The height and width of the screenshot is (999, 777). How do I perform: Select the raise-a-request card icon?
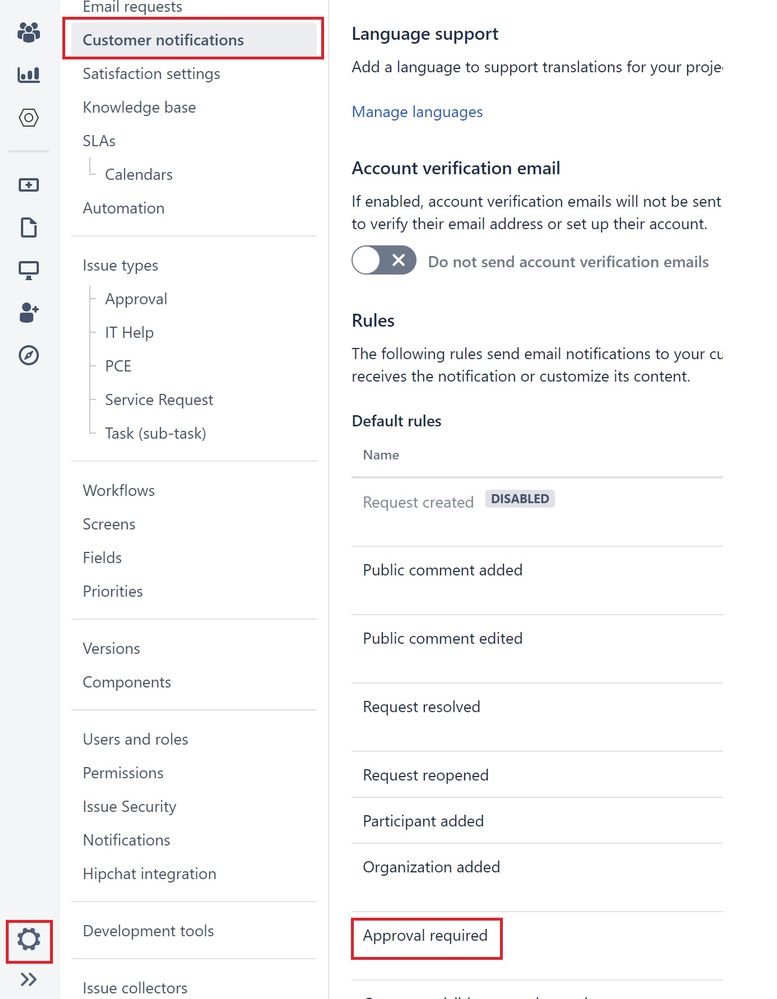pyautogui.click(x=29, y=184)
